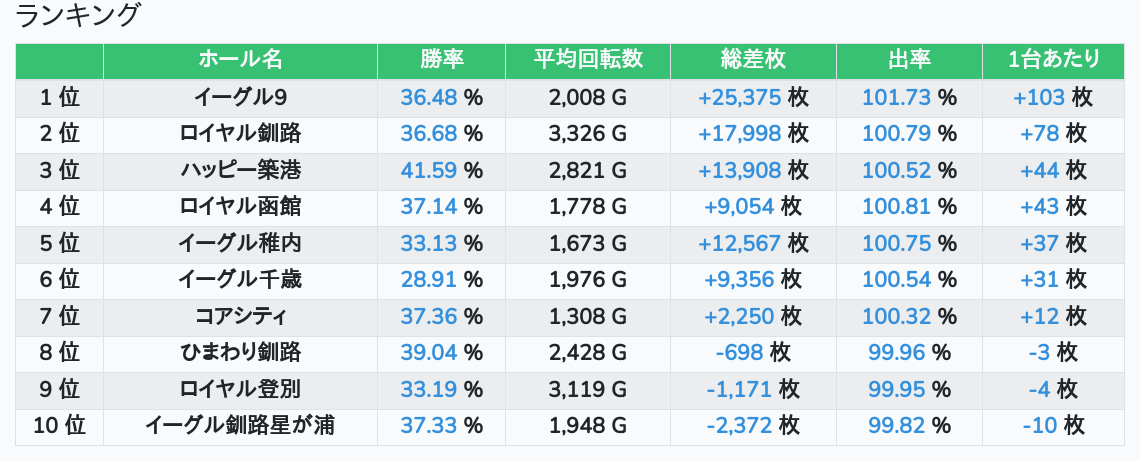This screenshot has width=1140, height=462.
Task: Click the 出率 column header
Action: coord(909,60)
